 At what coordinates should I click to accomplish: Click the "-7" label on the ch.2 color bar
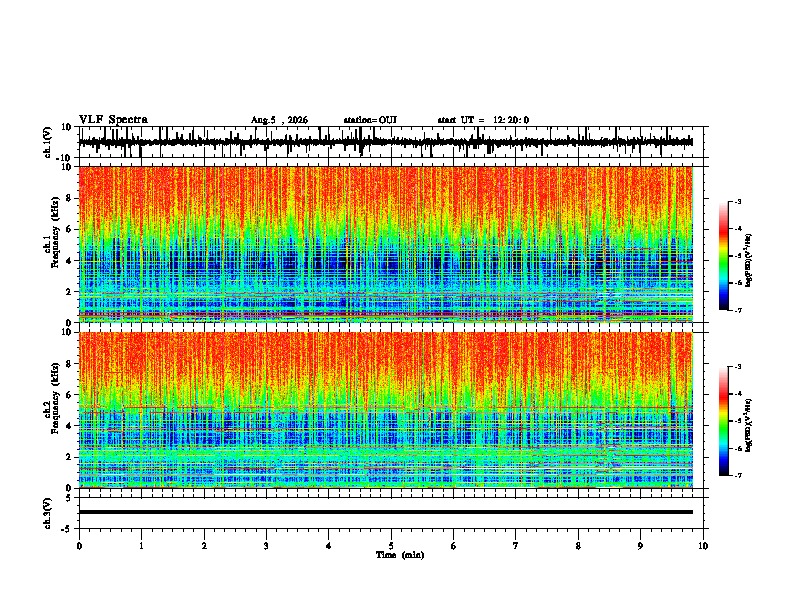[x=738, y=476]
